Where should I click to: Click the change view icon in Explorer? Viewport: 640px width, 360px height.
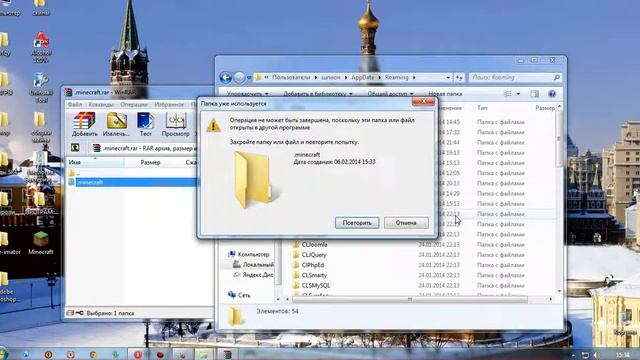pyautogui.click(x=508, y=94)
